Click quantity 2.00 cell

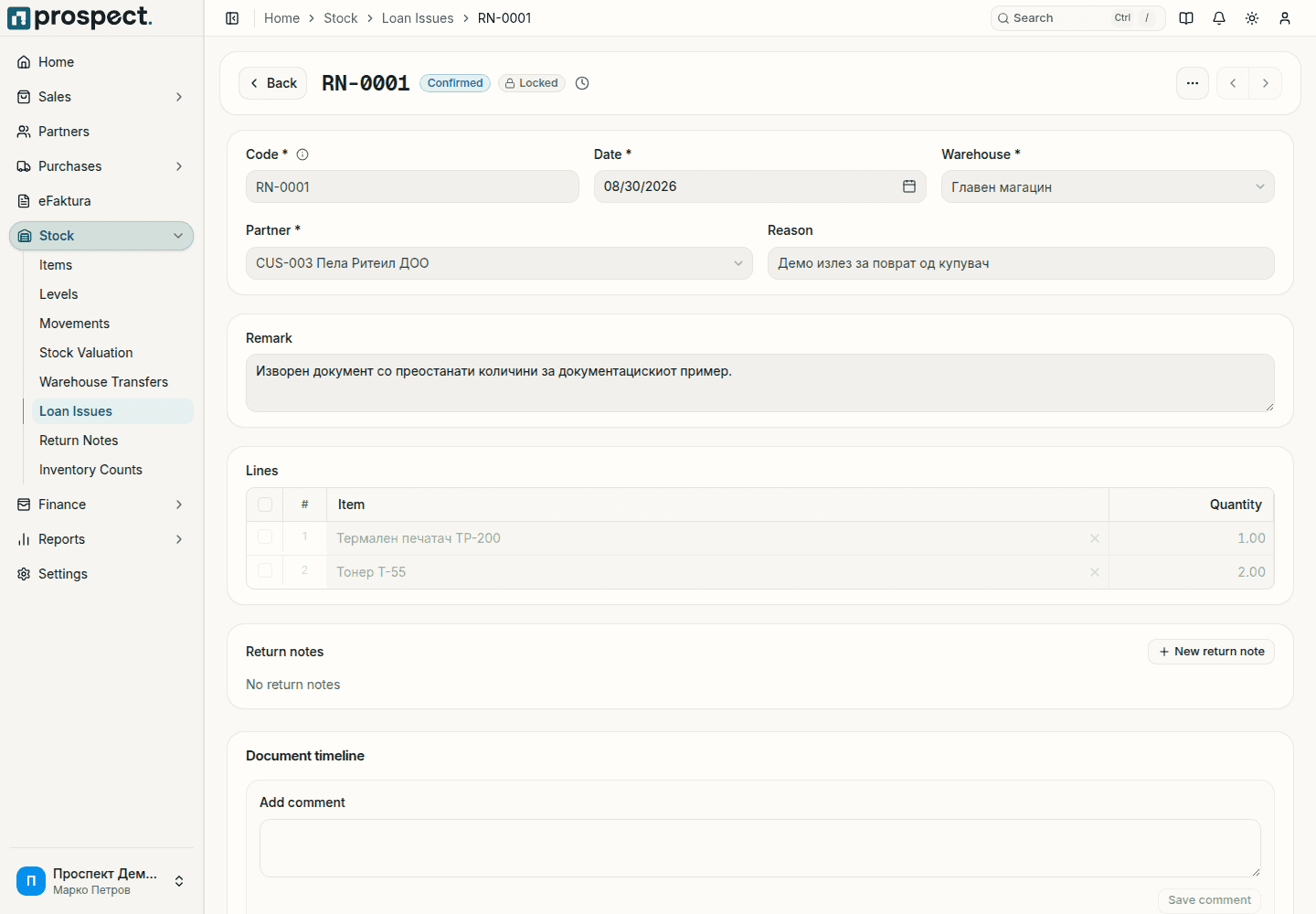[x=1192, y=572]
